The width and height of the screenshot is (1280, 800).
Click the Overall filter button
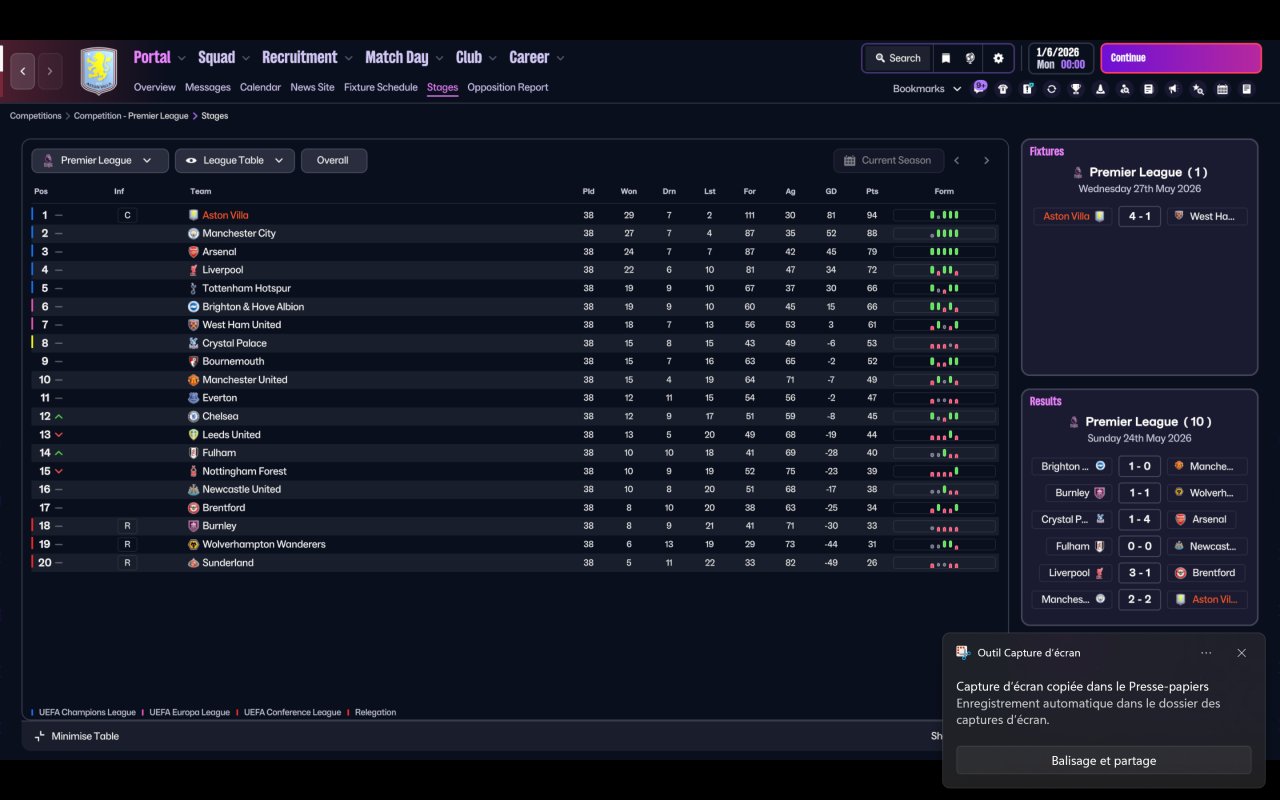pyautogui.click(x=334, y=160)
